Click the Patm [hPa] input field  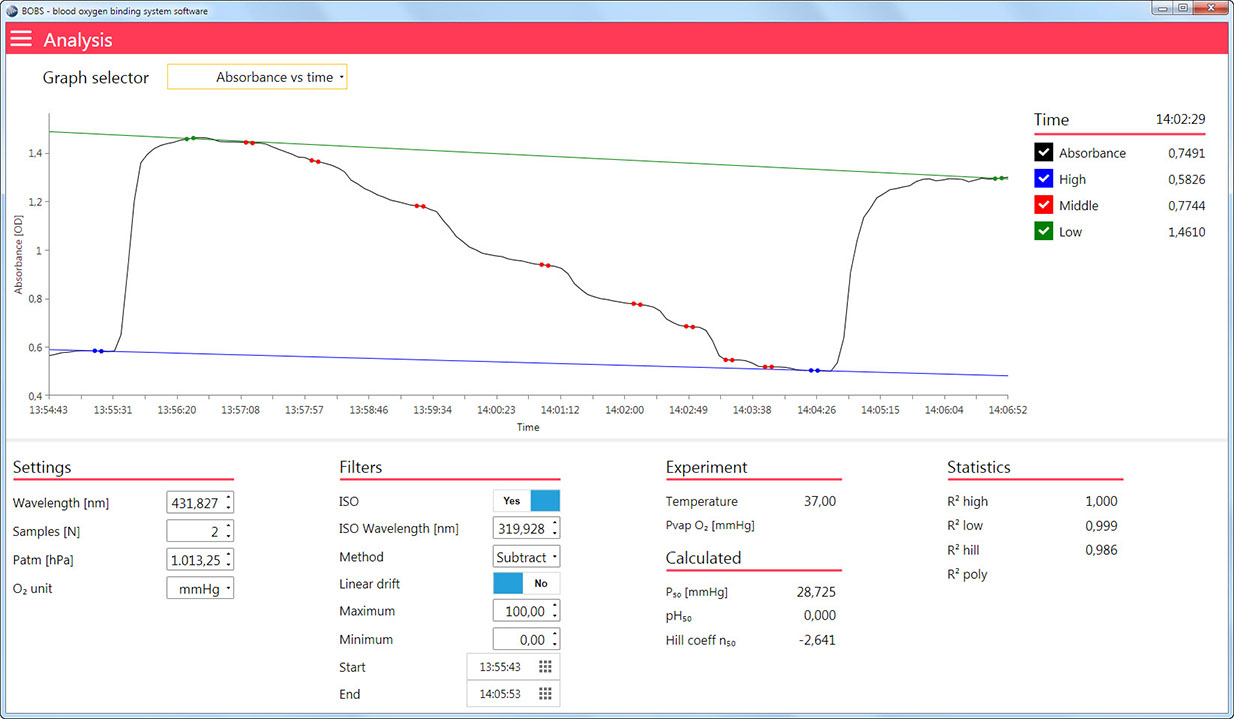200,559
